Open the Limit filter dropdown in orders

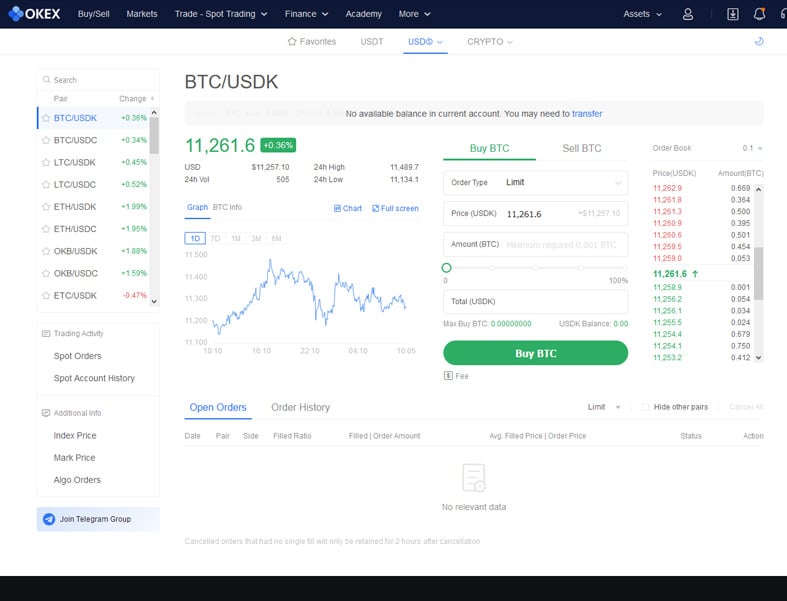tap(604, 407)
